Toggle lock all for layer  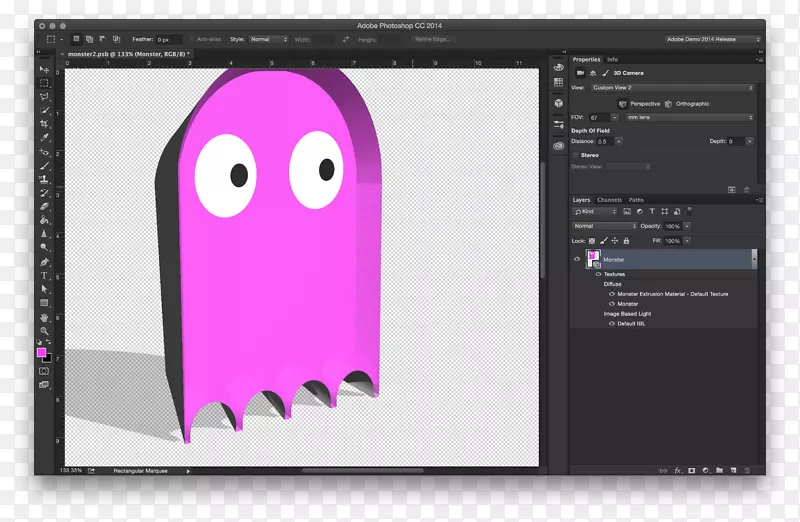tap(627, 241)
